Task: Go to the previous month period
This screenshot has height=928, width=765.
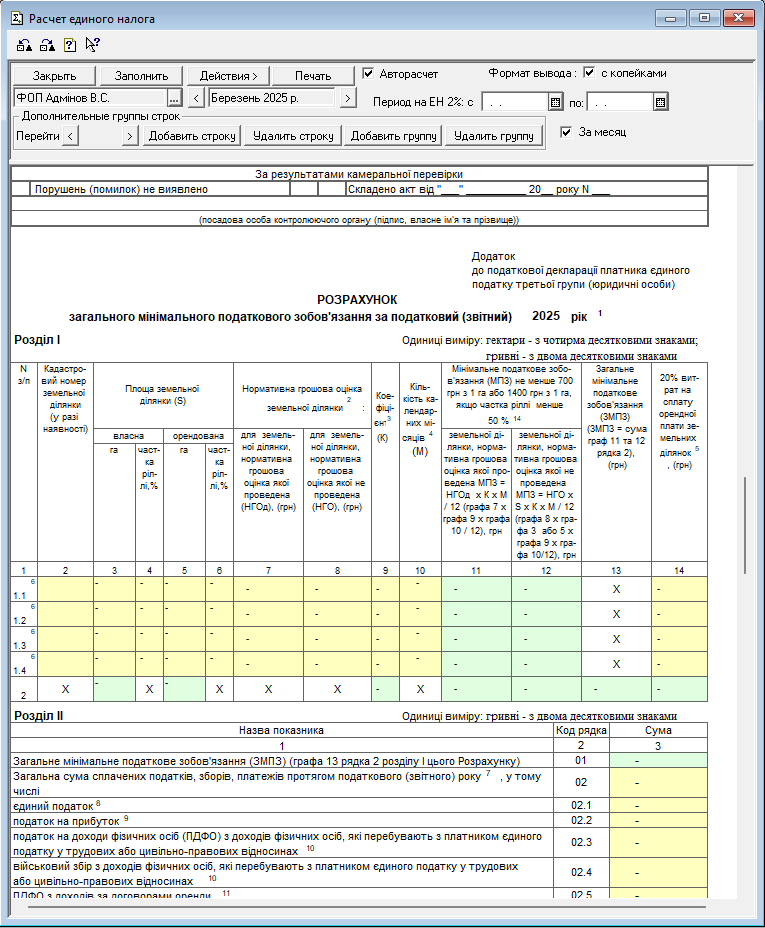Action: tap(196, 98)
